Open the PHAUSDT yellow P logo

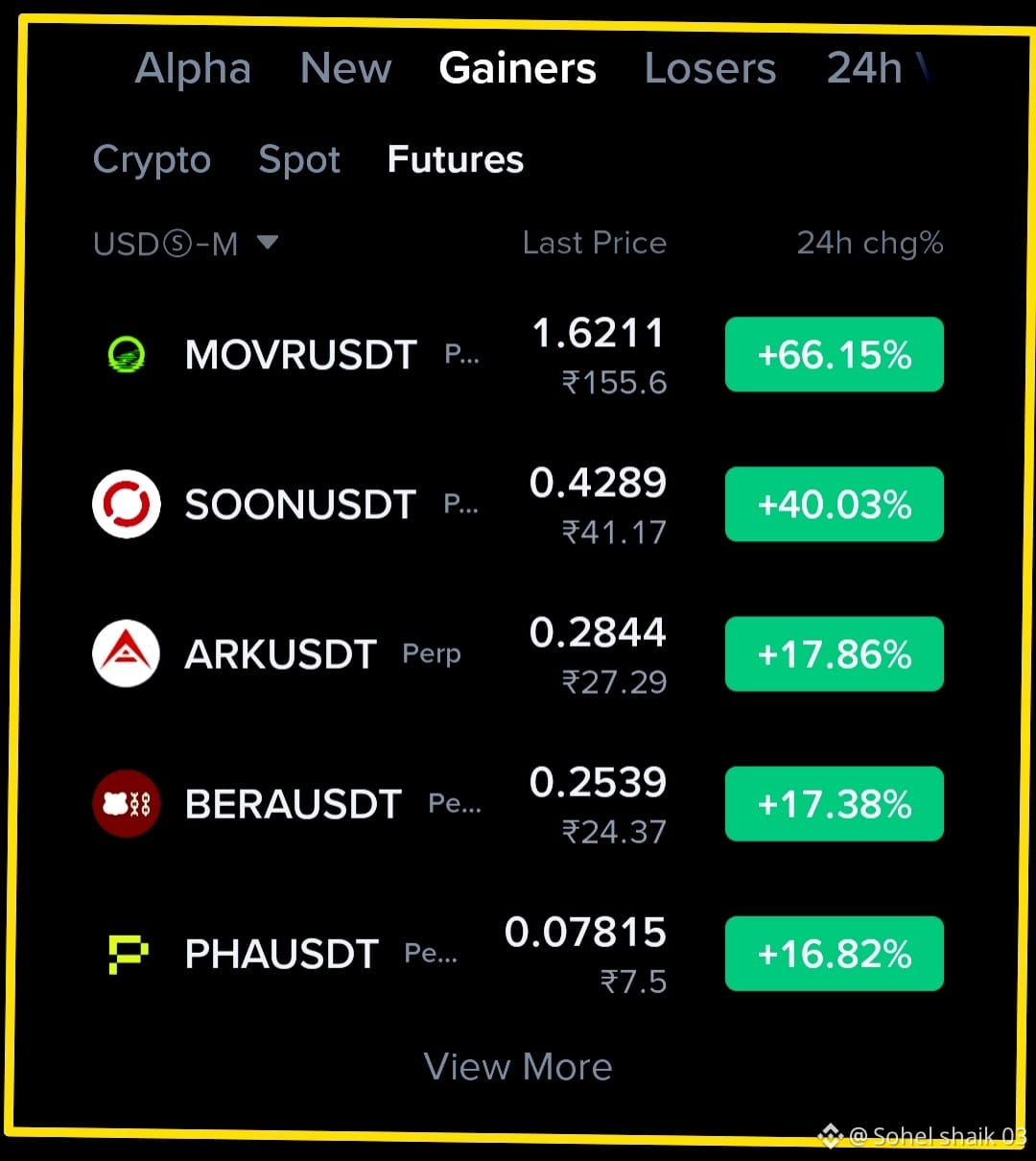point(128,954)
